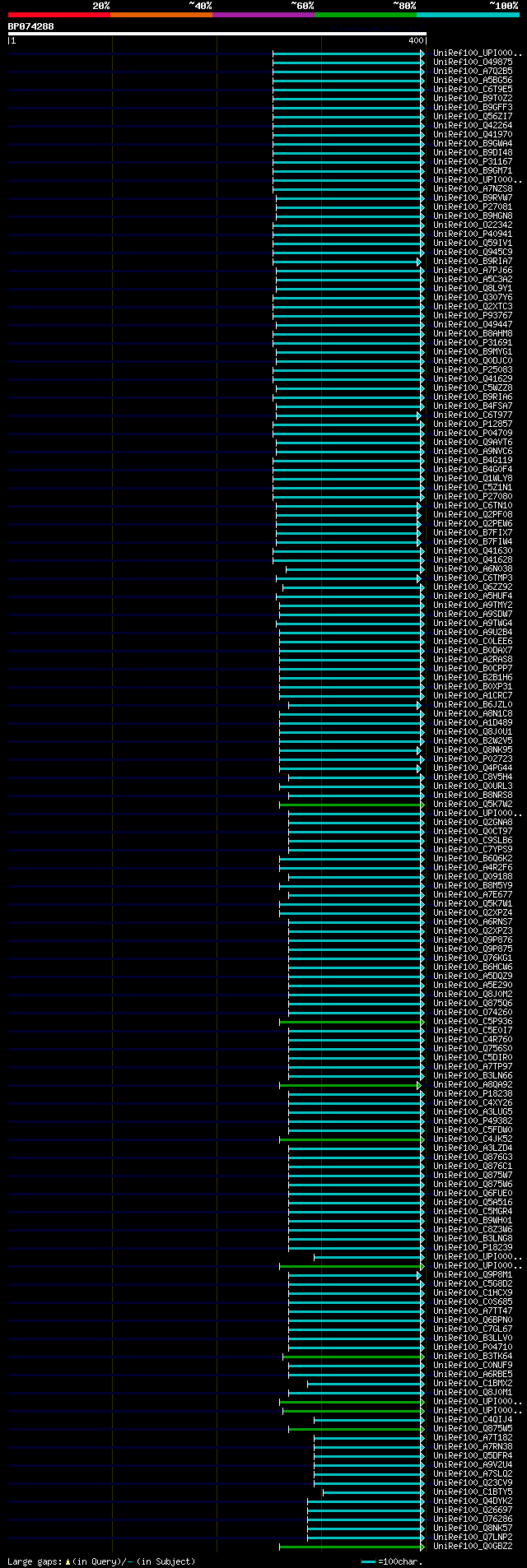527x1568 pixels.
Task: Open hit UniRef100_A5BG56
Action: pos(473,80)
